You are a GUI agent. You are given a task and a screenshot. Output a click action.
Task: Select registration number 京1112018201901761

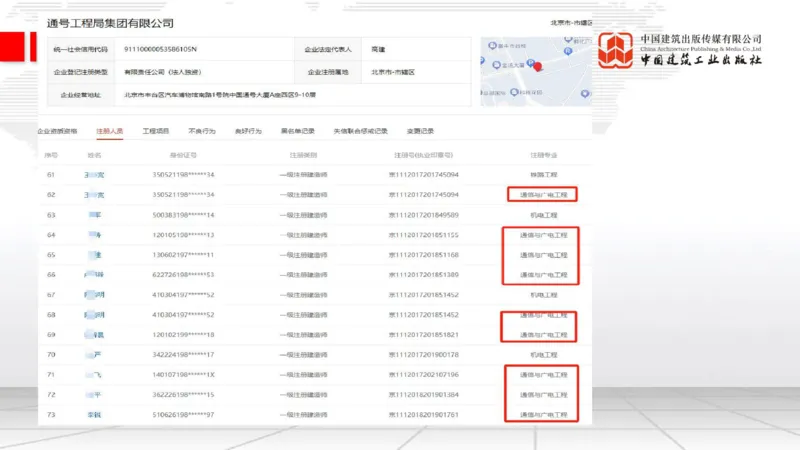point(423,415)
